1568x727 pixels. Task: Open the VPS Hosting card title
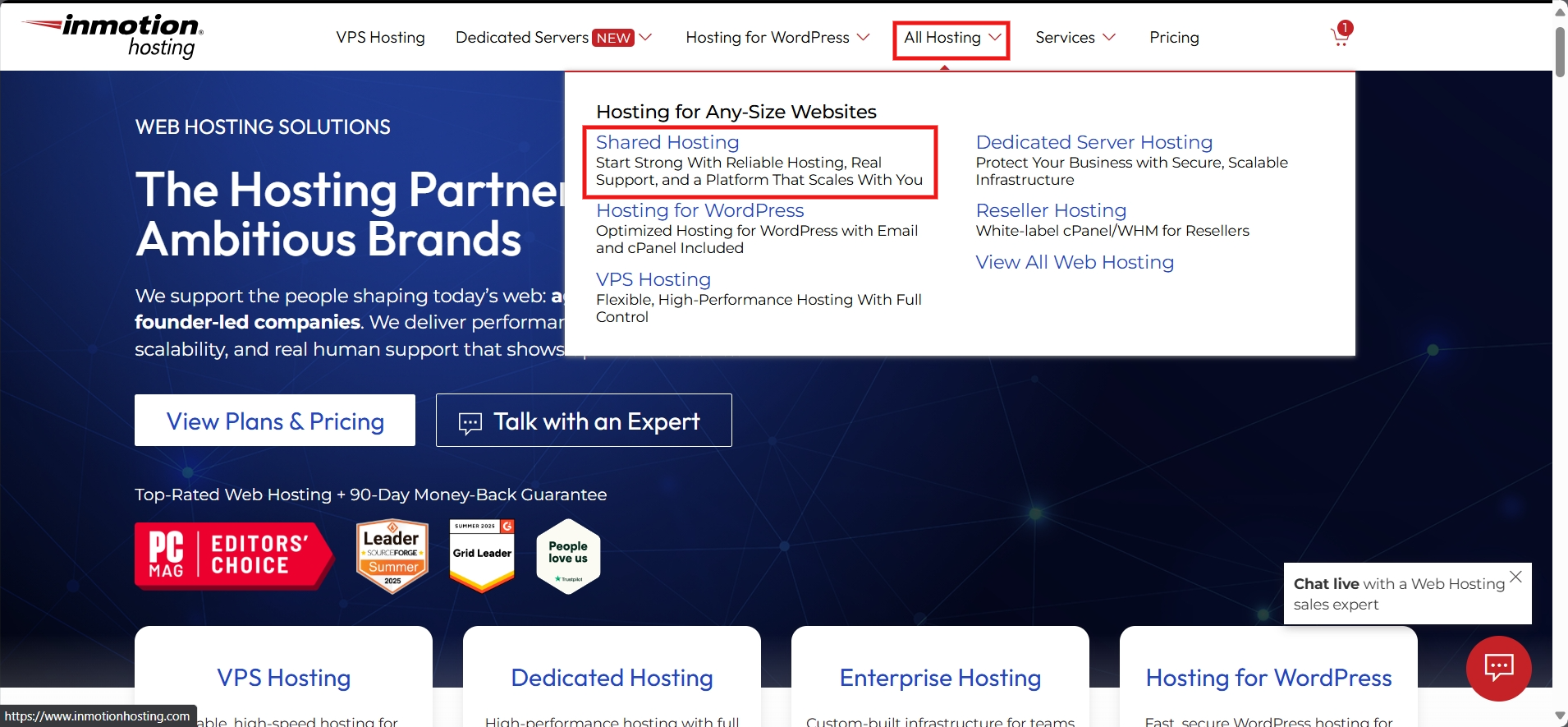(x=284, y=678)
